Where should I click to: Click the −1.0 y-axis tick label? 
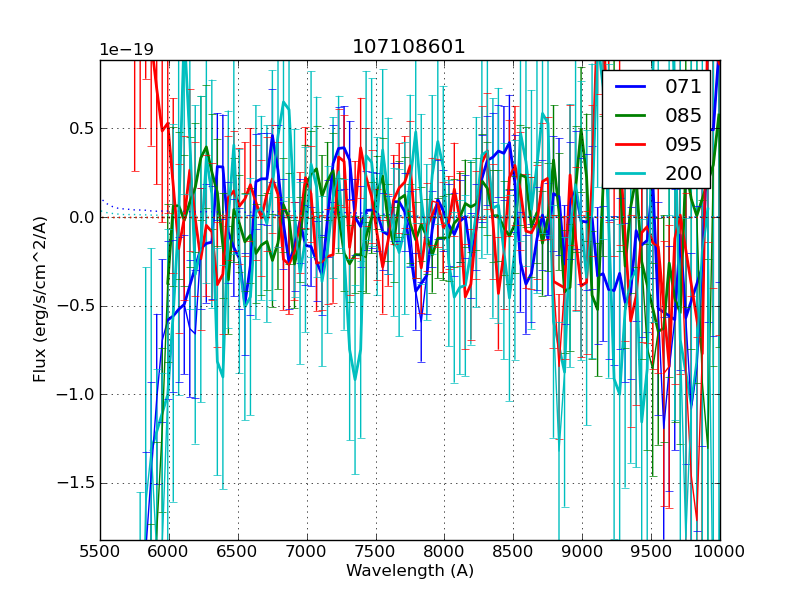click(x=76, y=394)
